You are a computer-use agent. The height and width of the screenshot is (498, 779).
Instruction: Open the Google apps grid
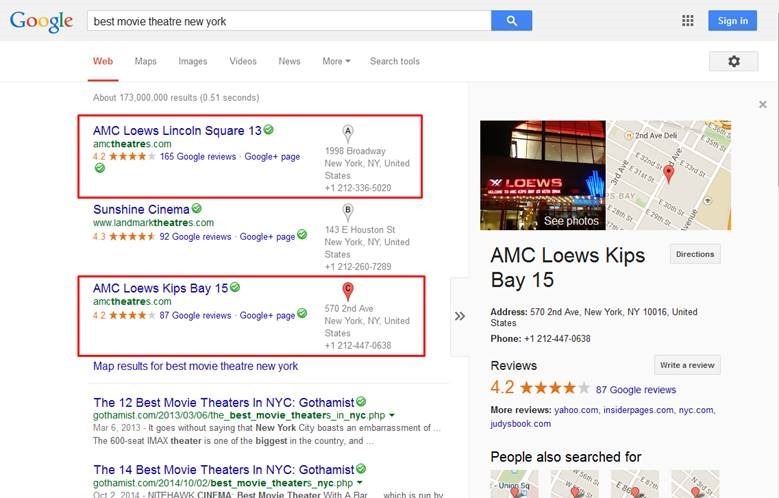coord(687,21)
